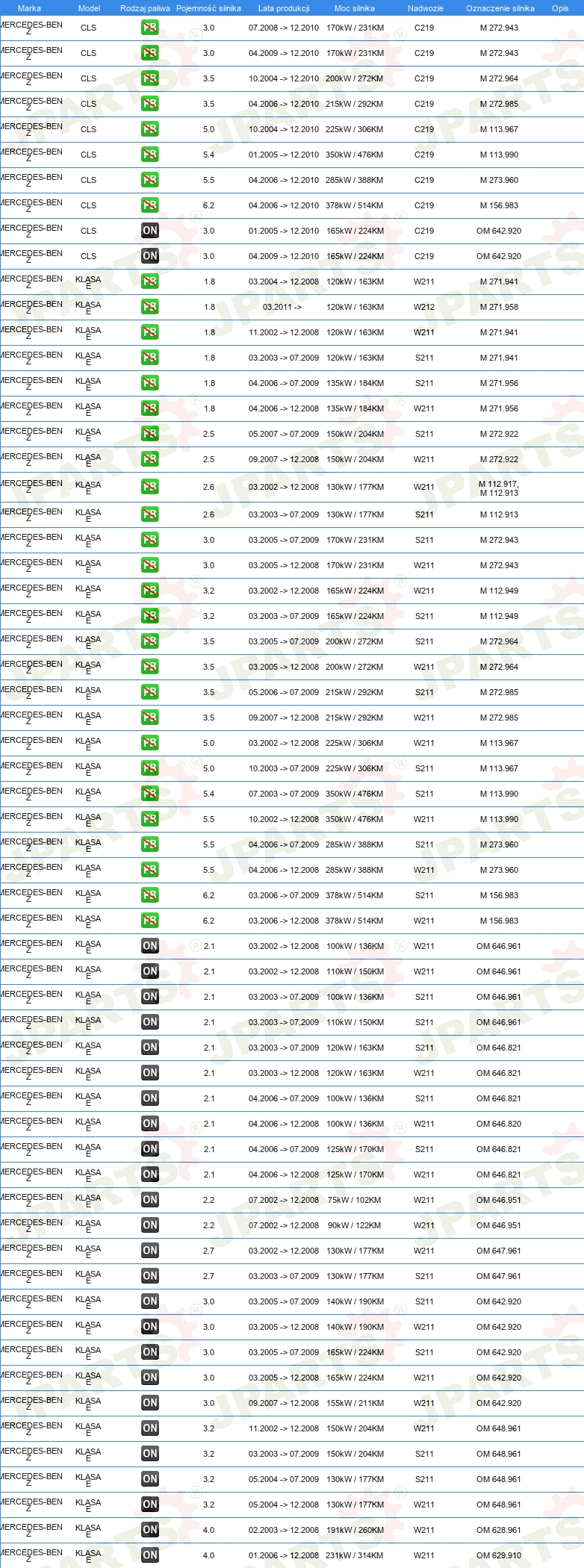This screenshot has width=584, height=1568.
Task: Click power value 155kW / 211KM
Action: point(355,1403)
